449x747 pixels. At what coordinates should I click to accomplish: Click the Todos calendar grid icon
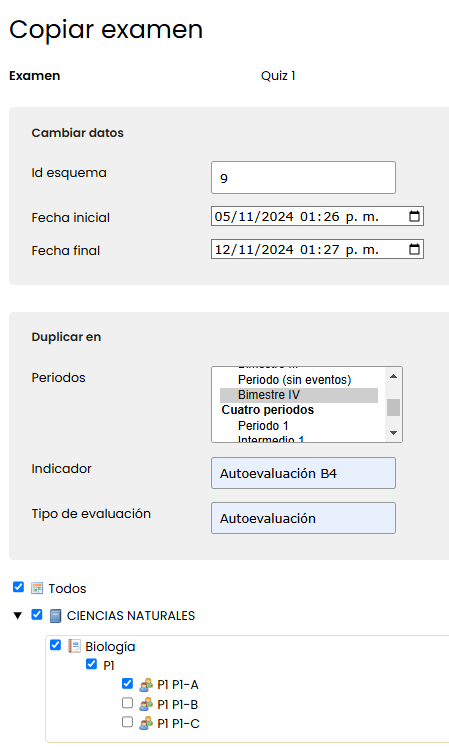[x=37, y=588]
